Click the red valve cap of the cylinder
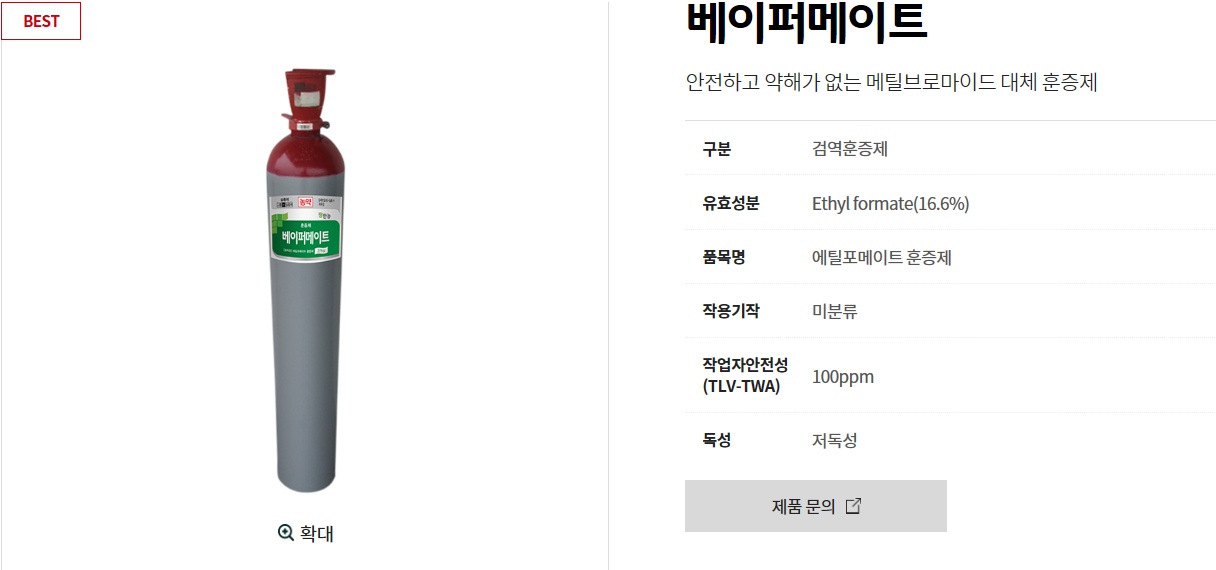 (306, 98)
